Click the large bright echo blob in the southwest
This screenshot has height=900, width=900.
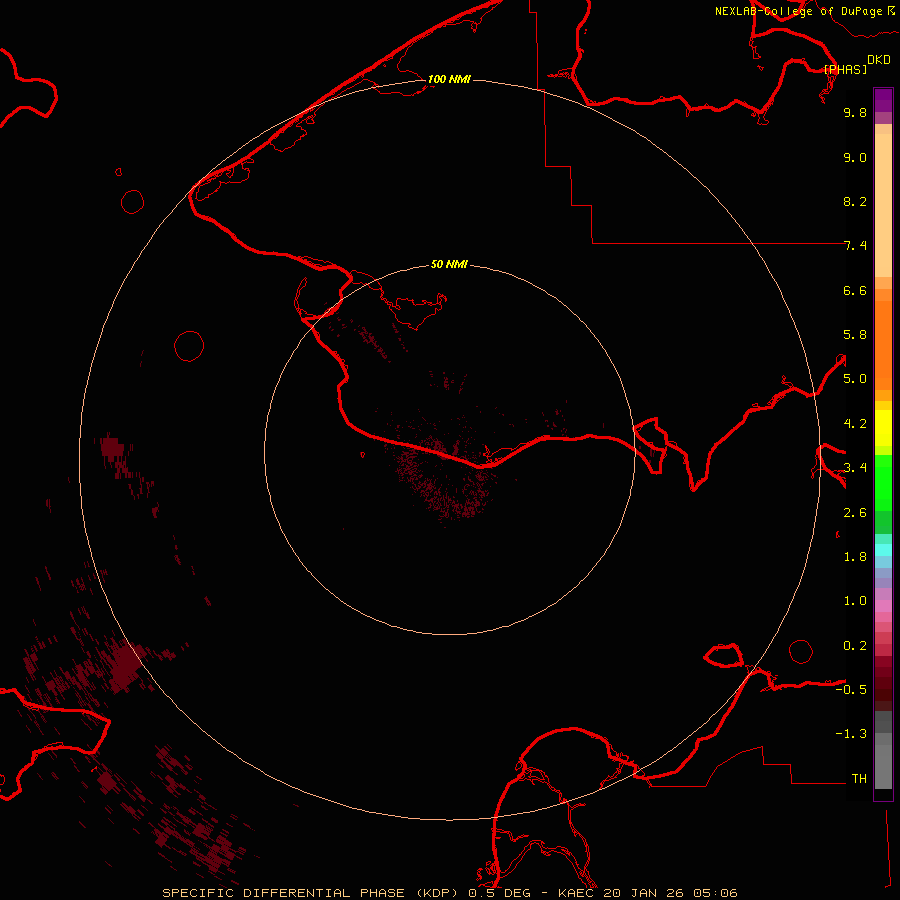pyautogui.click(x=124, y=664)
